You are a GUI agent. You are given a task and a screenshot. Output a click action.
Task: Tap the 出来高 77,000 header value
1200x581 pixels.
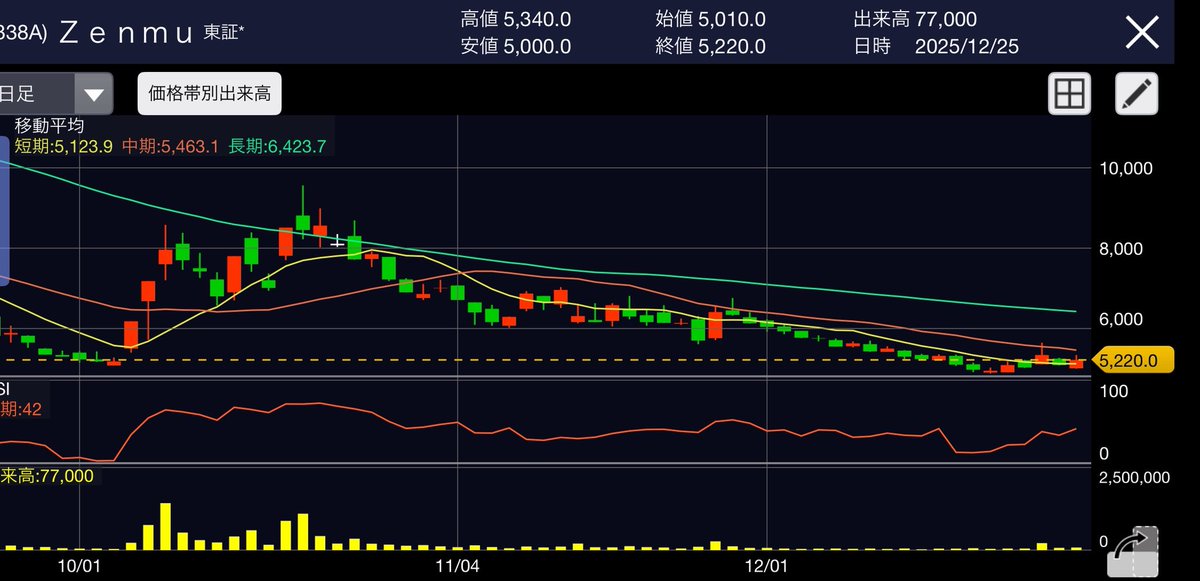915,19
